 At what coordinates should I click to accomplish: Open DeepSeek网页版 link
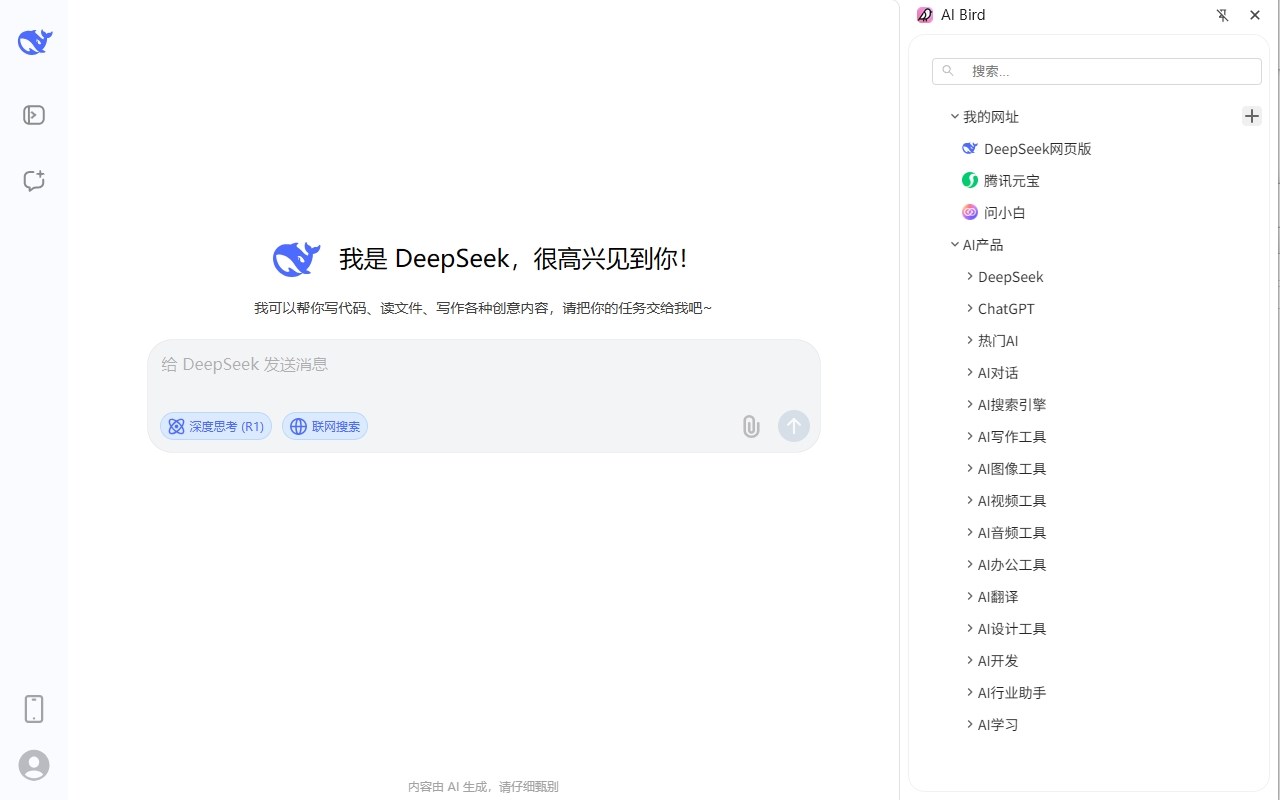click(x=1037, y=149)
